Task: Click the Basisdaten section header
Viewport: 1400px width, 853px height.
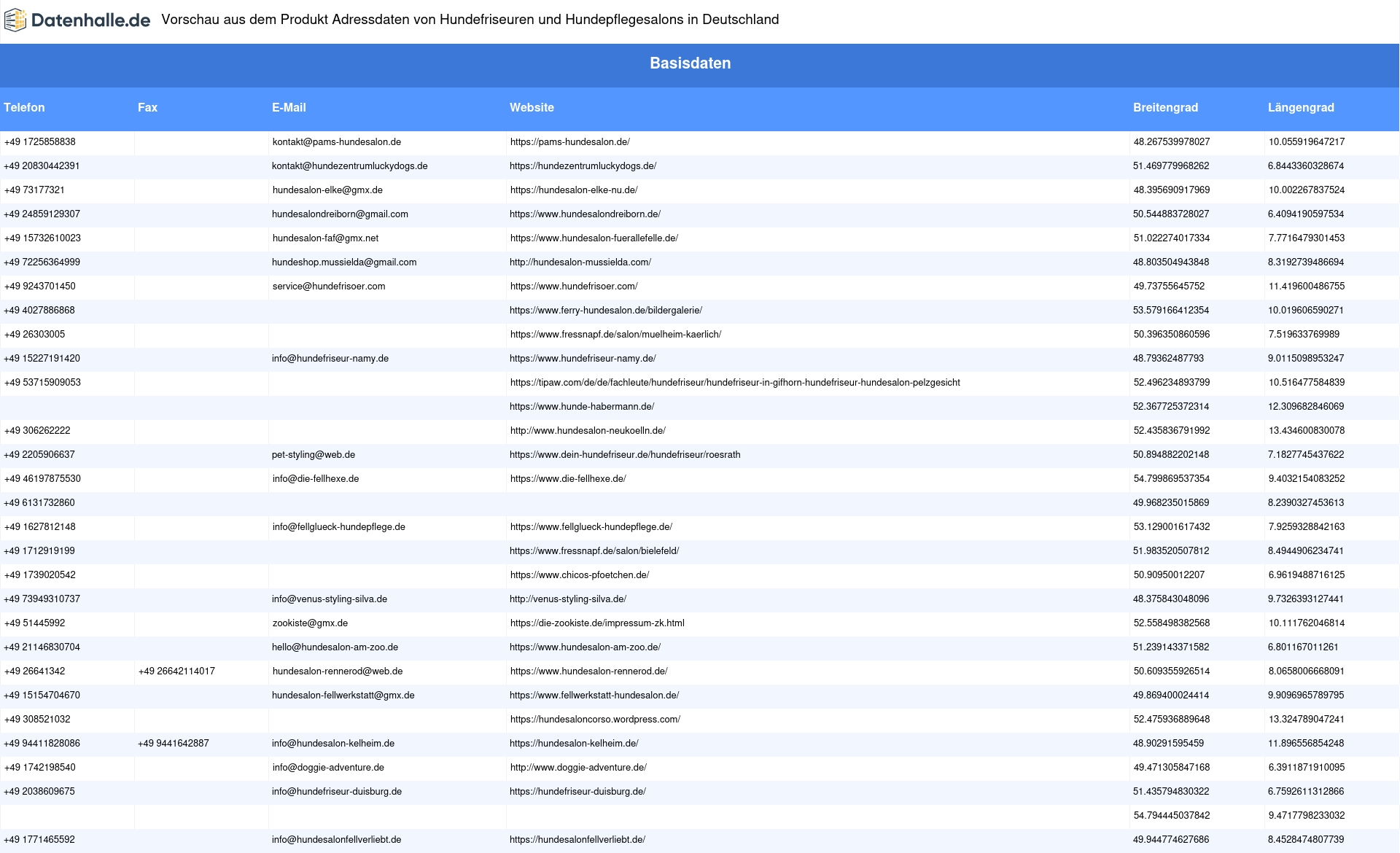Action: click(690, 63)
